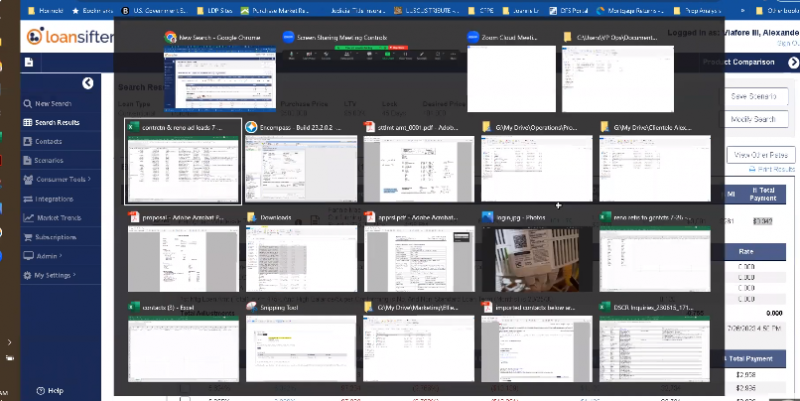The height and width of the screenshot is (401, 800).
Task: Open the Contacts icon in sidebar
Action: pyautogui.click(x=28, y=142)
